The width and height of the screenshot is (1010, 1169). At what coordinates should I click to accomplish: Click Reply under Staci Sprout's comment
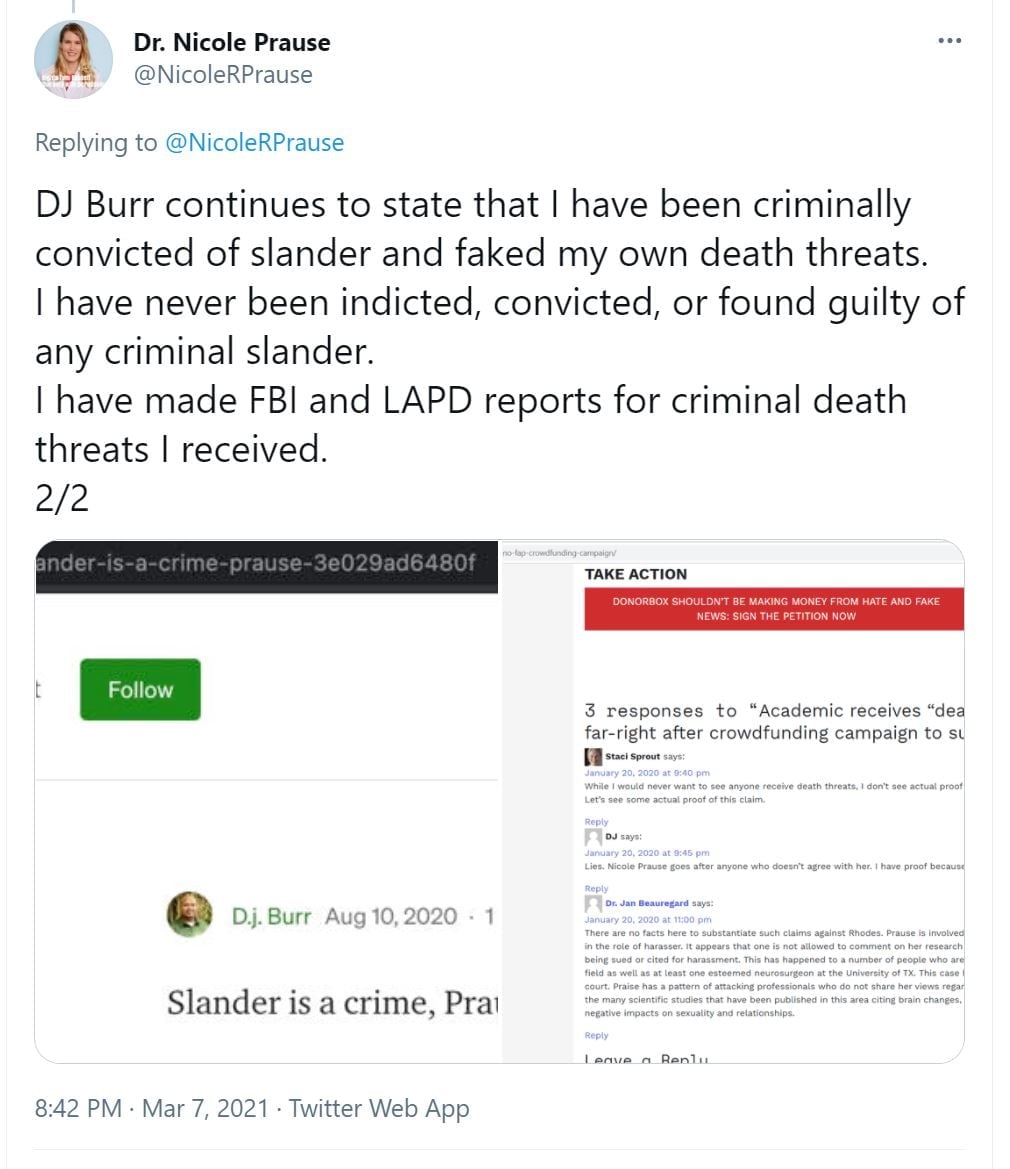click(x=596, y=822)
